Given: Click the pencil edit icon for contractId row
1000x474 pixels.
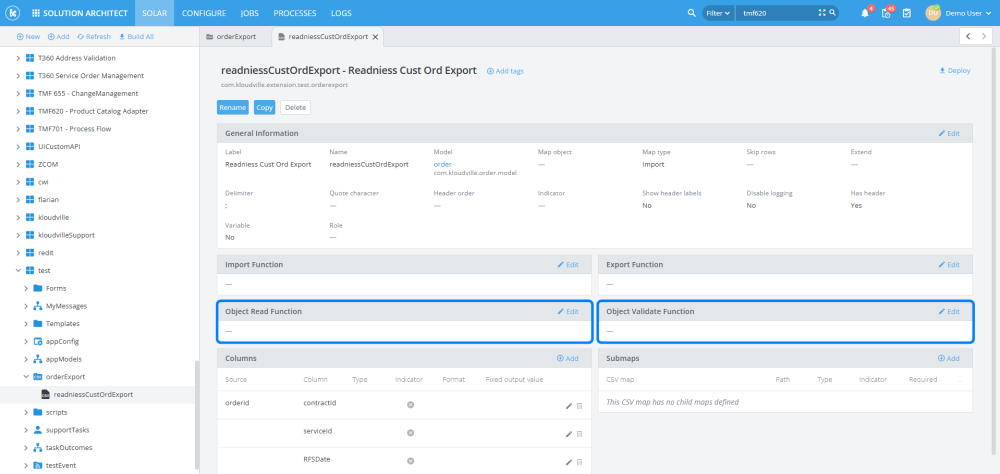Looking at the screenshot, I should pyautogui.click(x=569, y=405).
